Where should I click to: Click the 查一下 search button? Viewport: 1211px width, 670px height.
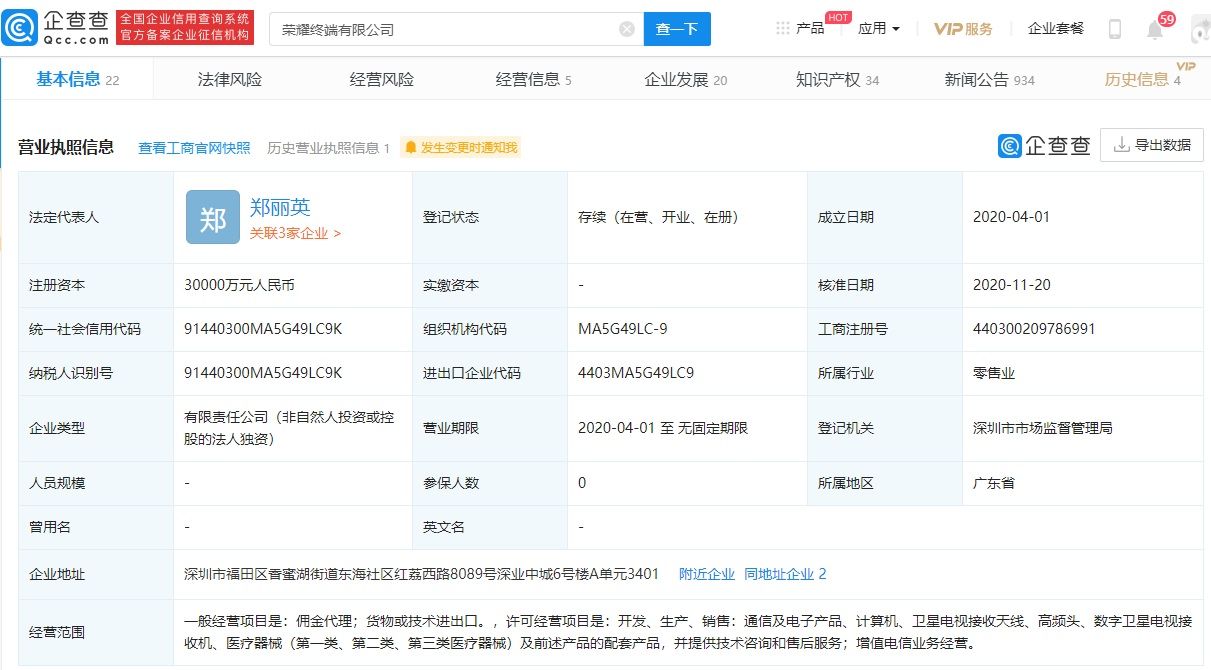[x=677, y=29]
